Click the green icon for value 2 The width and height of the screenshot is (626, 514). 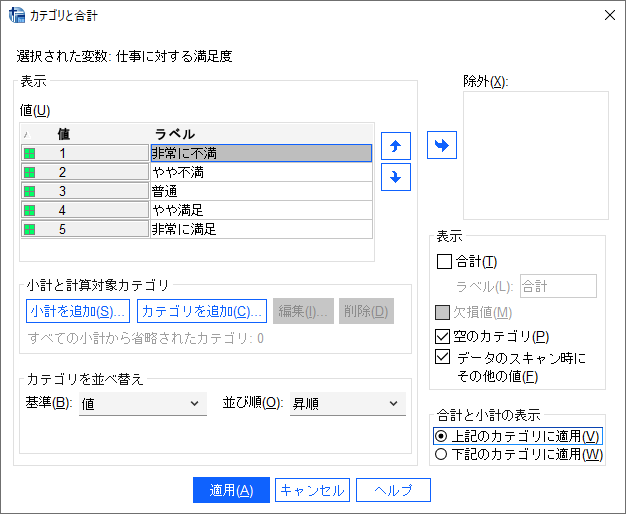[x=29, y=172]
